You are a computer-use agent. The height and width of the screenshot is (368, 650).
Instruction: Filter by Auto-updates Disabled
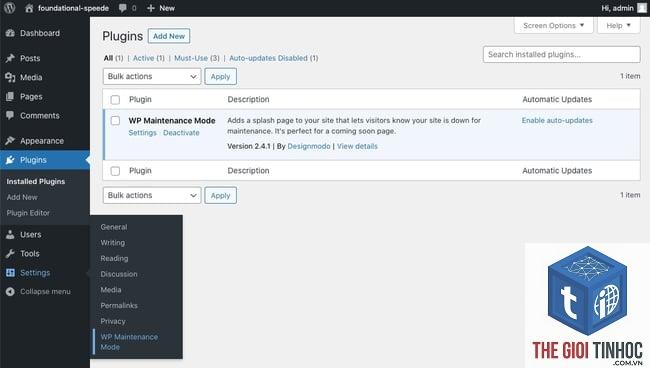click(x=274, y=58)
